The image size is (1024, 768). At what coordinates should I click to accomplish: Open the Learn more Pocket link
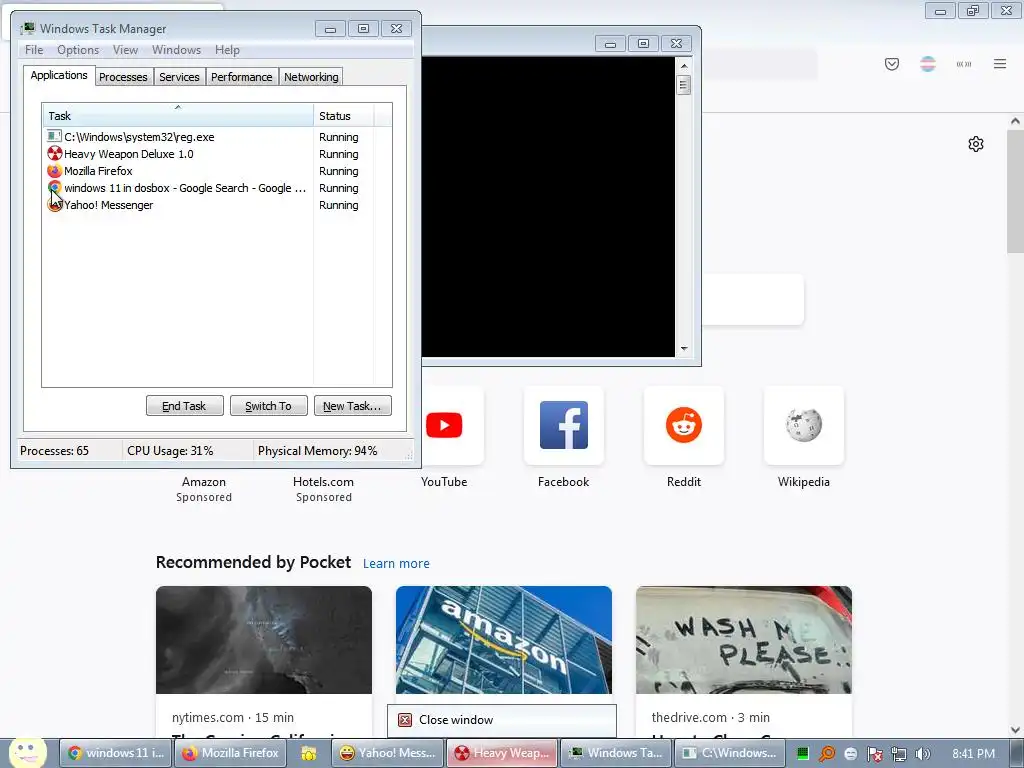[396, 564]
